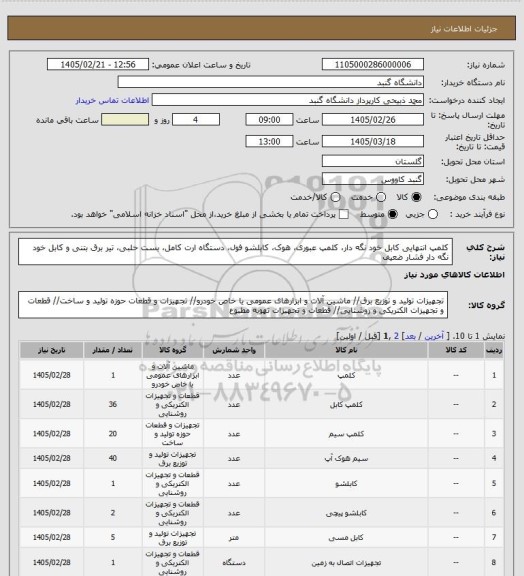Open the بعد pagination link
This screenshot has height=576, width=524.
click(x=410, y=336)
